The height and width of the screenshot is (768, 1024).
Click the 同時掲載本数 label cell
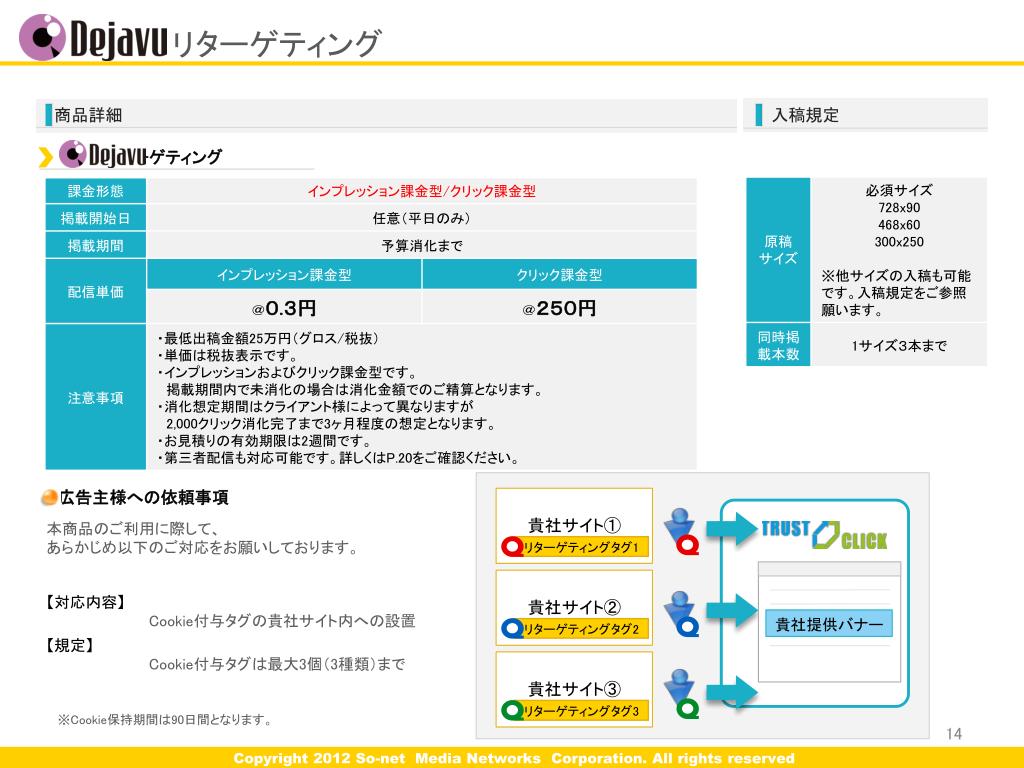click(778, 345)
